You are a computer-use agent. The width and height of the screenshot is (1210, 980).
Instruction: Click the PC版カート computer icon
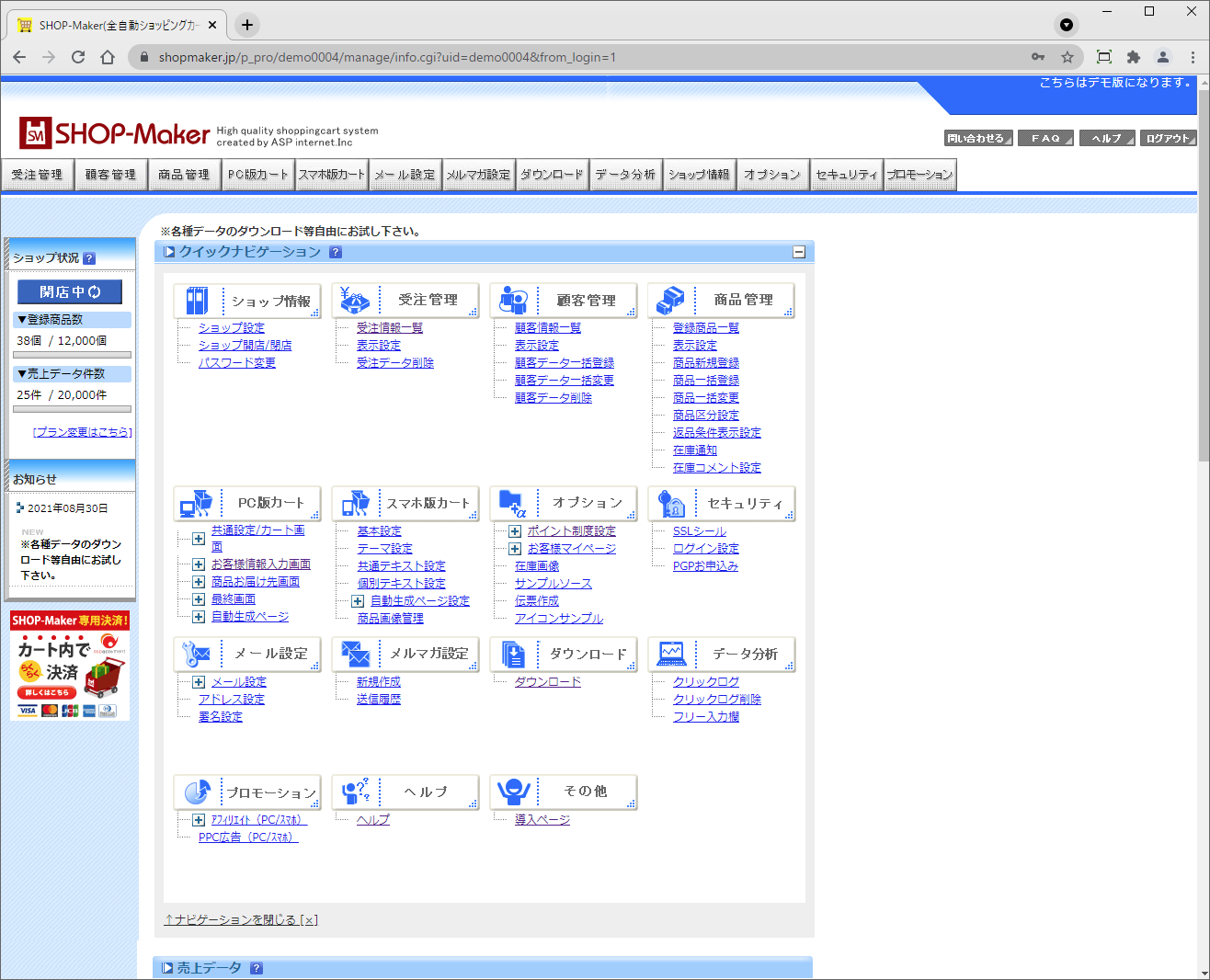coord(197,504)
